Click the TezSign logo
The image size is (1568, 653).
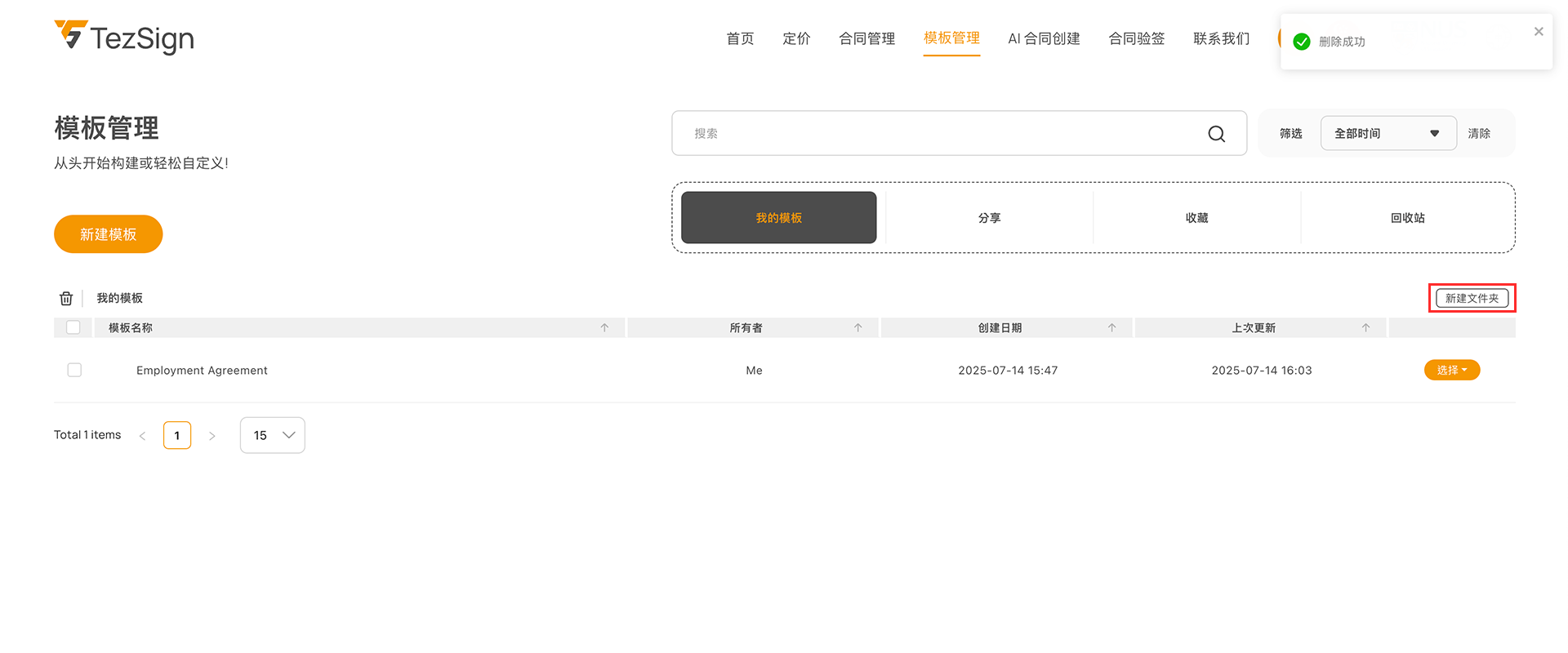click(124, 38)
